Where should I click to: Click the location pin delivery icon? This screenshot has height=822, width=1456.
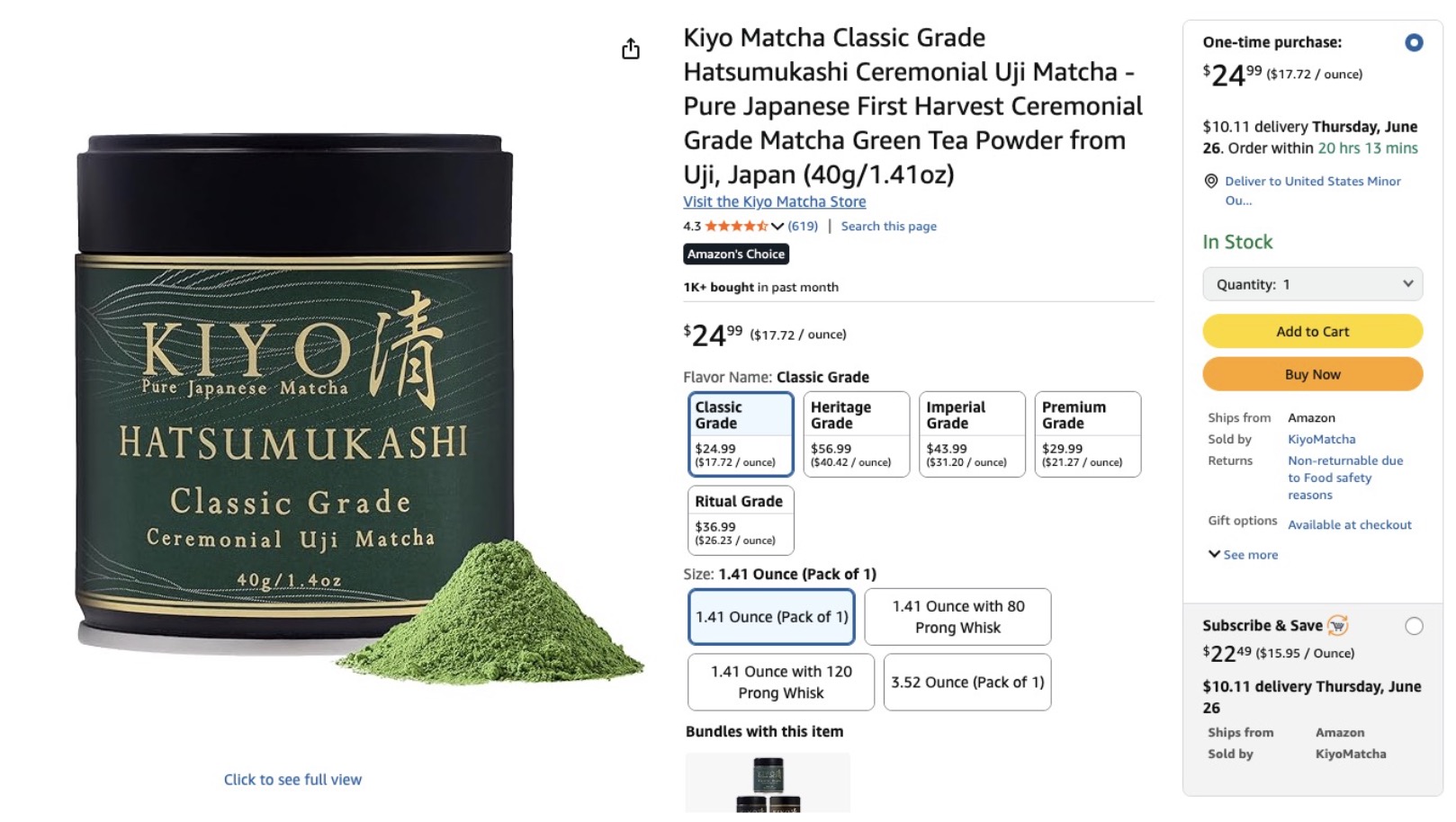(1211, 181)
